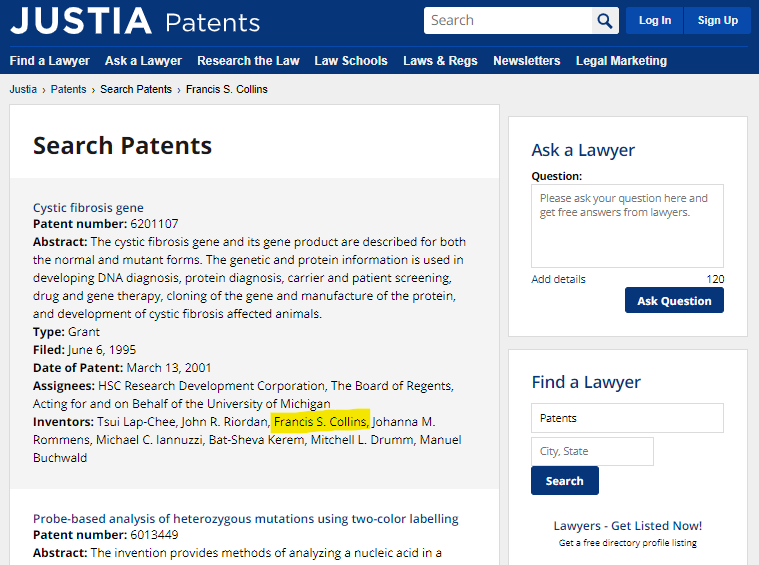Log In to Justia account
The width and height of the screenshot is (759, 565).
(x=654, y=20)
